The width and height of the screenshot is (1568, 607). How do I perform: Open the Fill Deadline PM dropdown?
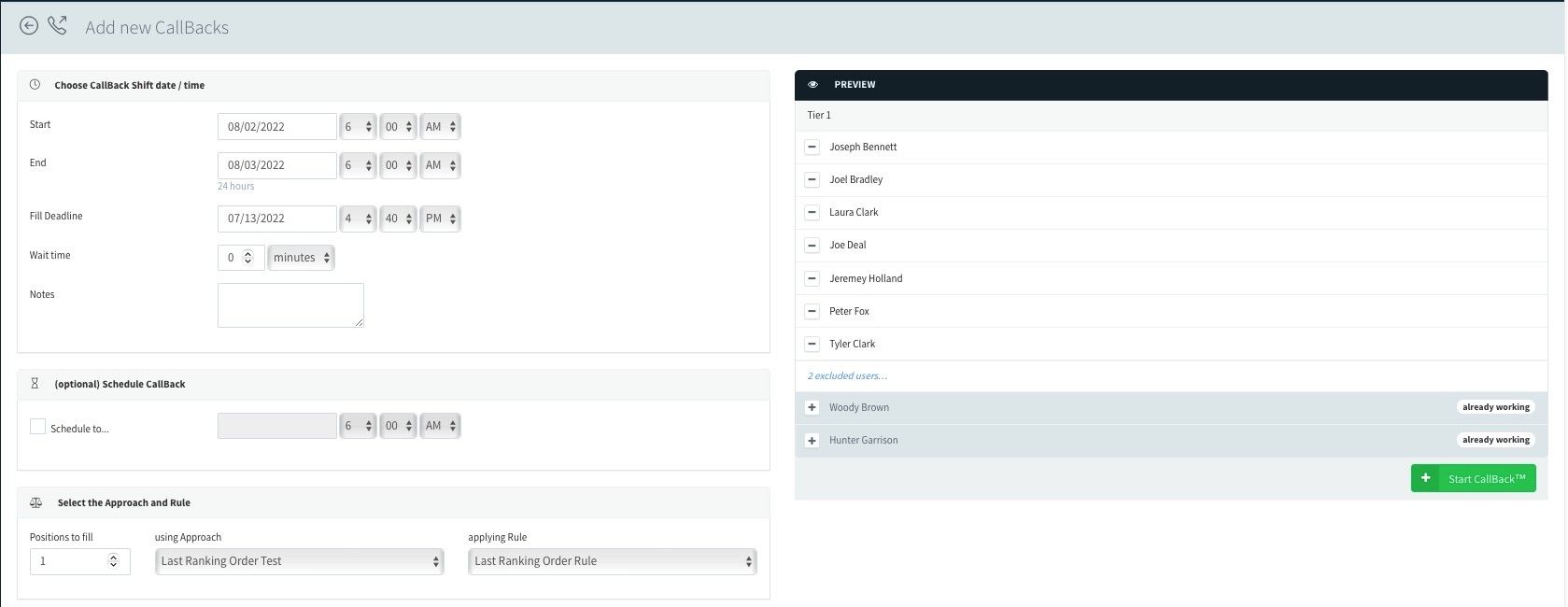440,219
